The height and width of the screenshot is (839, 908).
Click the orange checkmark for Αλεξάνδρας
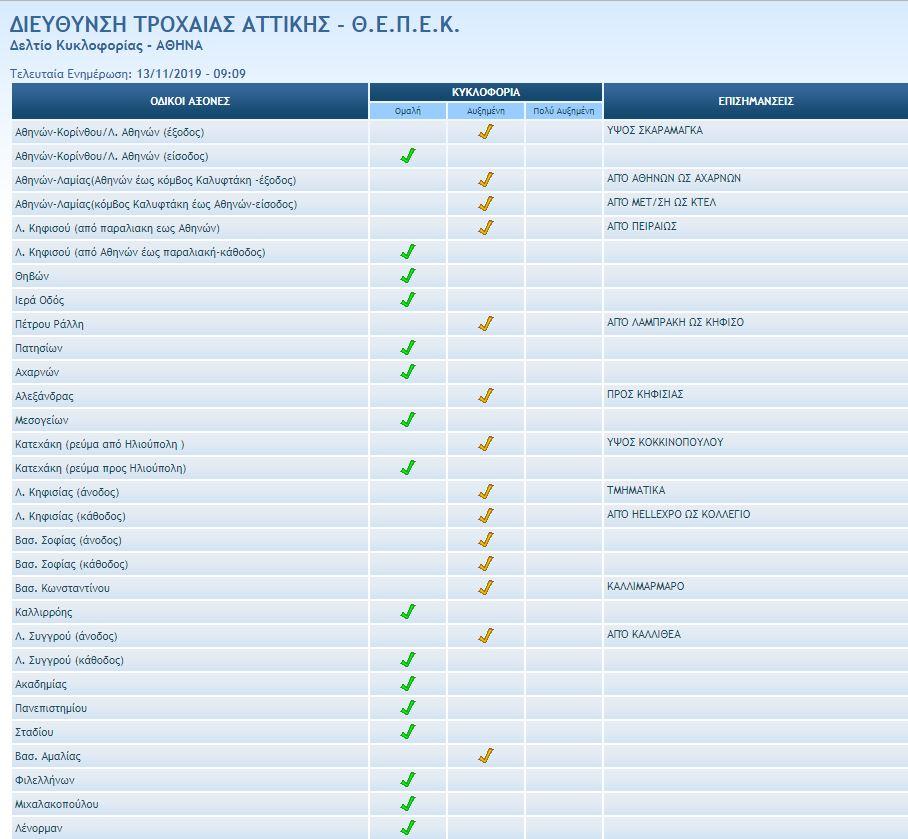click(x=485, y=396)
